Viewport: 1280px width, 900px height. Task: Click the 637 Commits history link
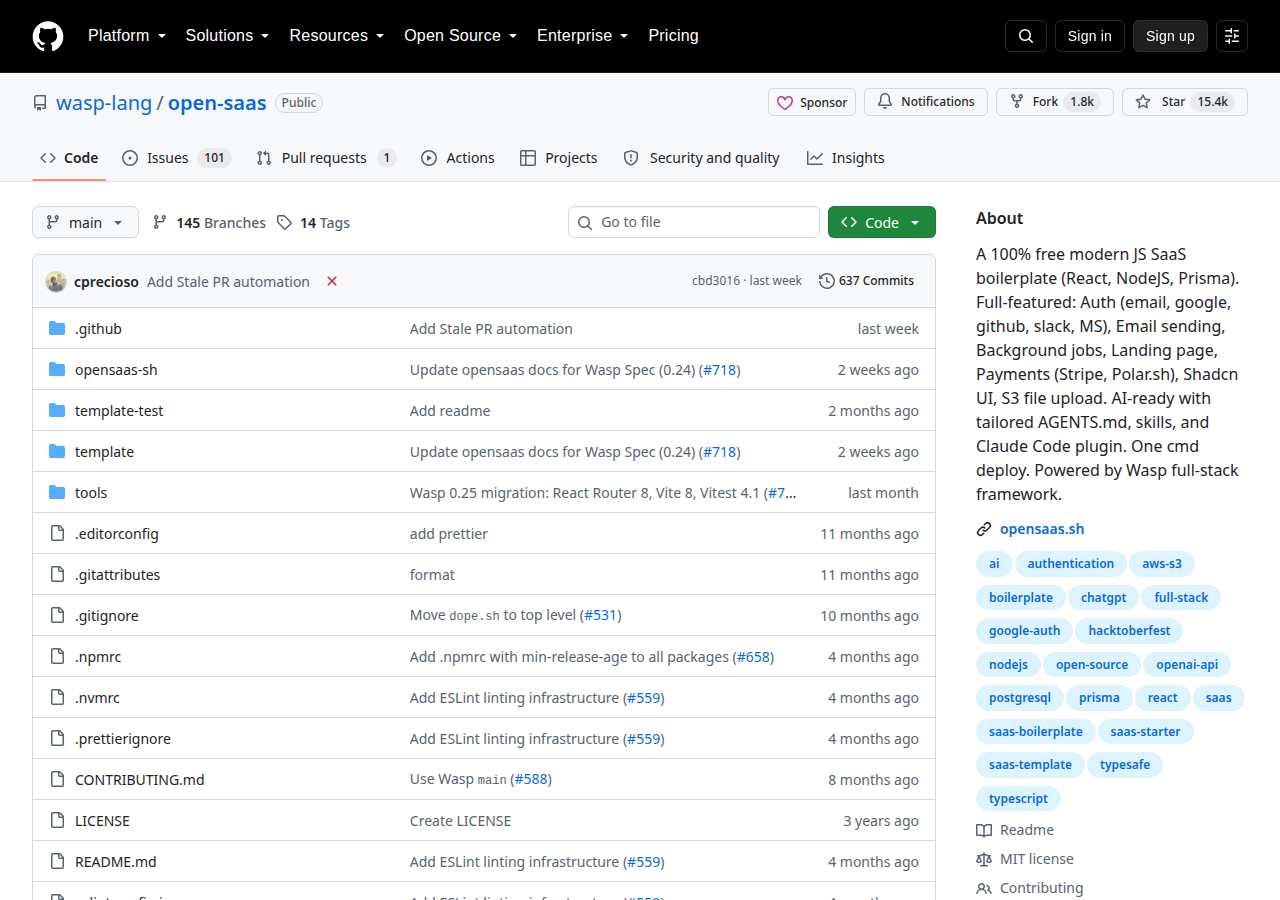pos(866,281)
